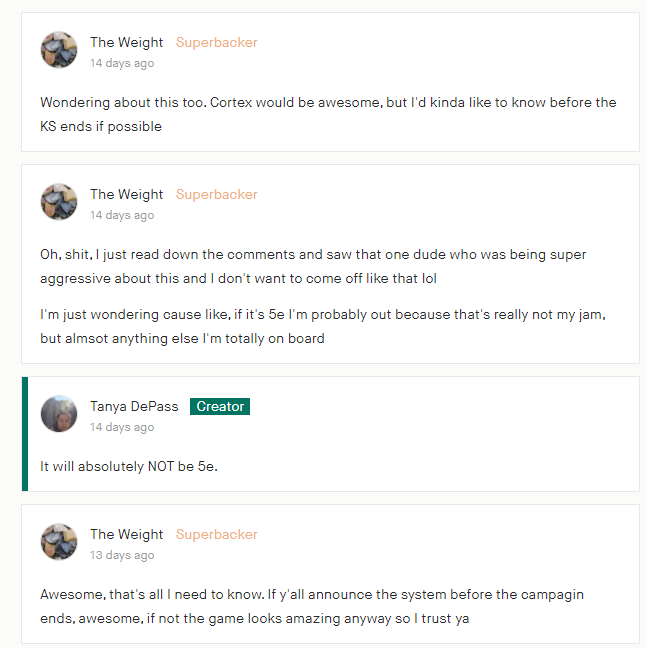
Task: Click the green Creator badge
Action: point(220,406)
